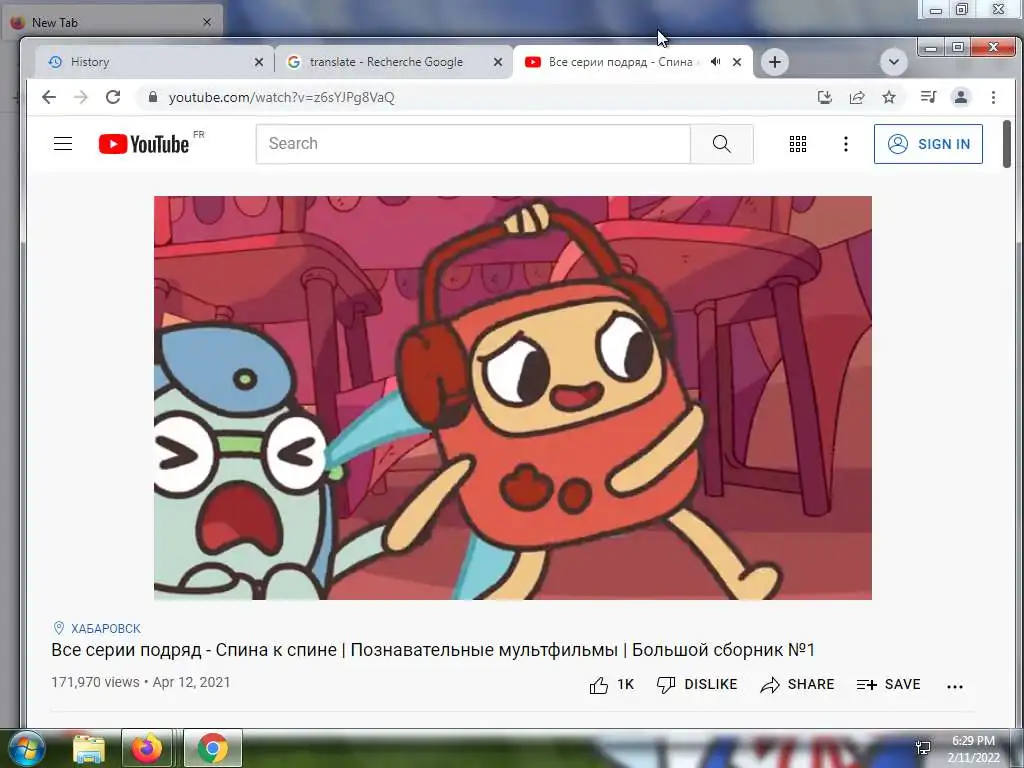This screenshot has height=768, width=1024.
Task: Click the SIGN IN button
Action: pyautogui.click(x=928, y=144)
